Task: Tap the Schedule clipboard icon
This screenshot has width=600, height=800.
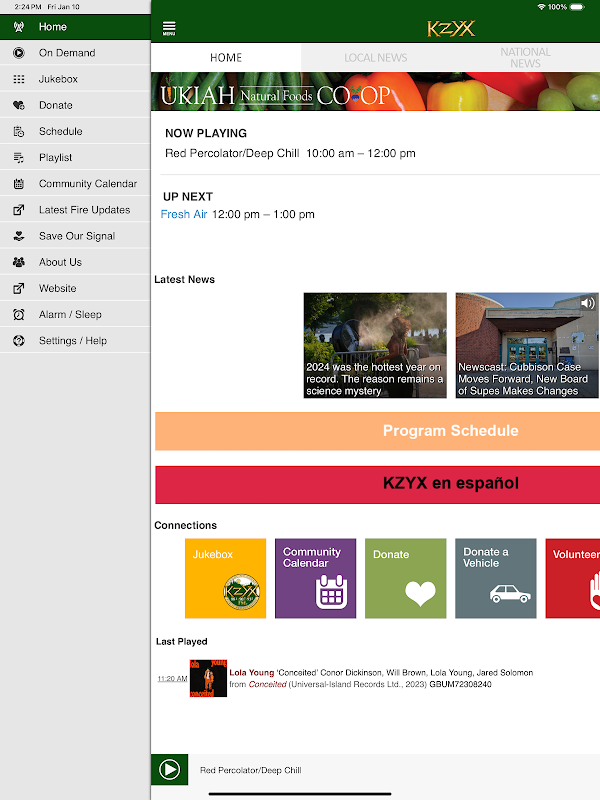Action: click(19, 132)
